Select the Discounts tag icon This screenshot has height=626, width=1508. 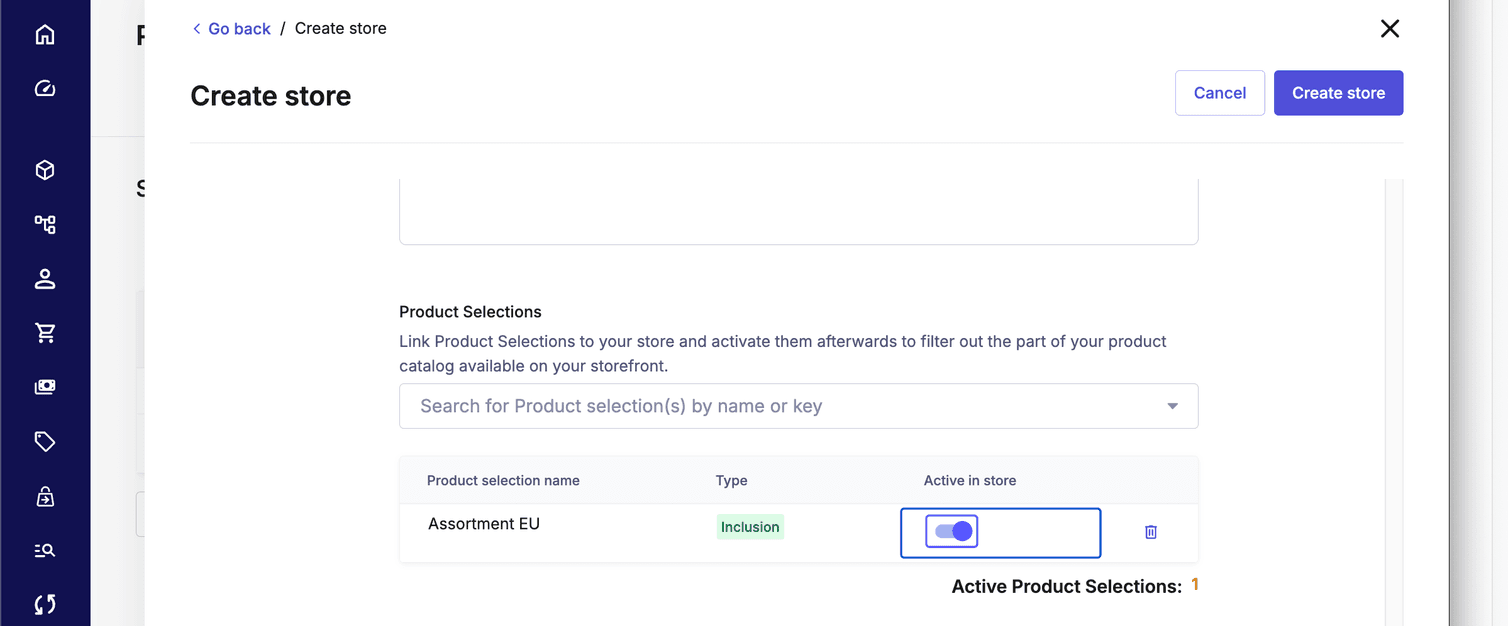(45, 441)
